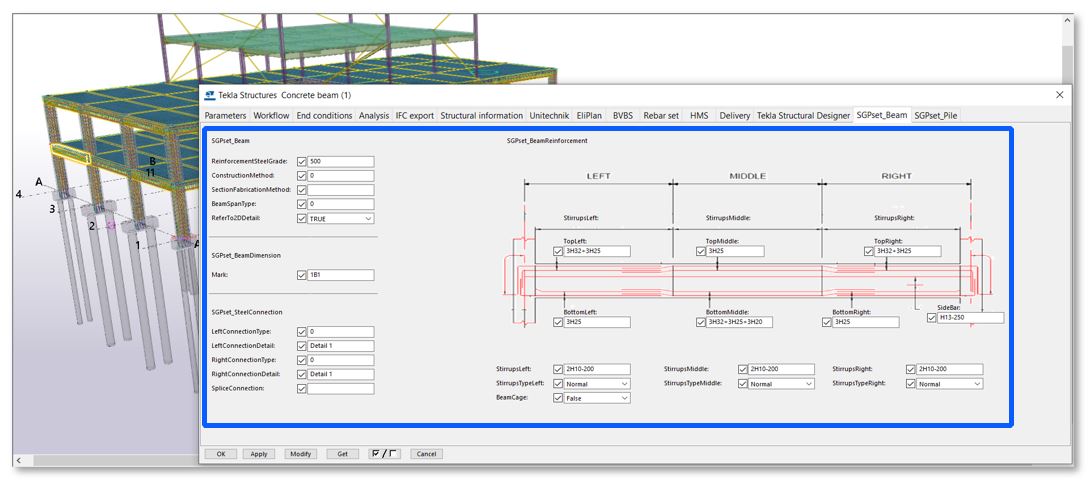This screenshot has width=1092, height=480.
Task: Click the Mark input field
Action: 341,275
